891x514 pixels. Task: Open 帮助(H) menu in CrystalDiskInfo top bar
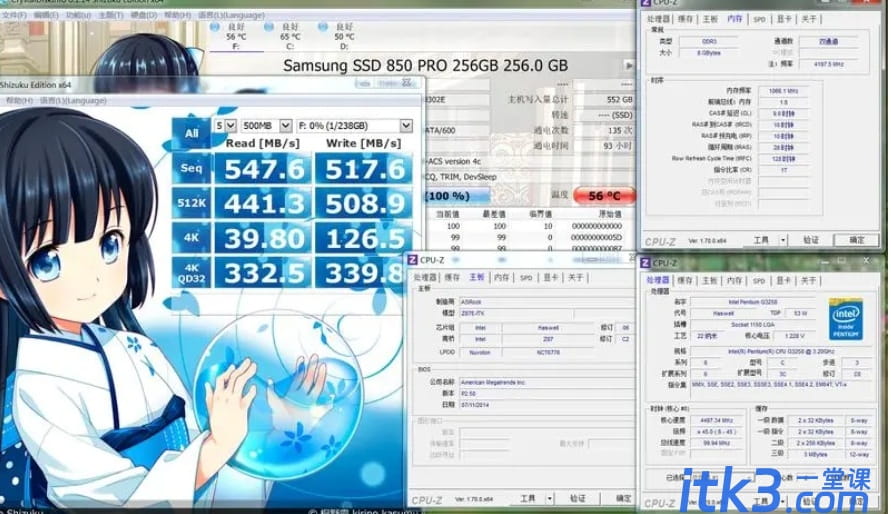point(177,15)
